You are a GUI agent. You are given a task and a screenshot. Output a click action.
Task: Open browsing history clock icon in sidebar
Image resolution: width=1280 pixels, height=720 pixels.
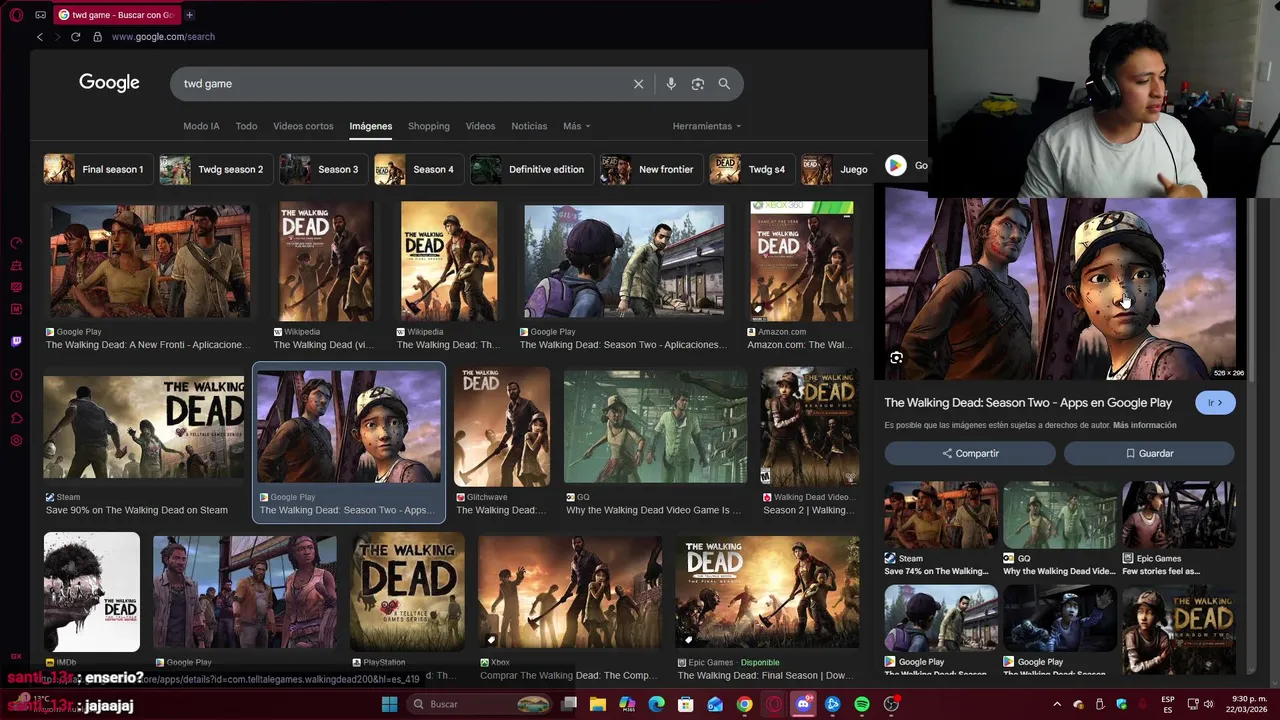tap(16, 397)
